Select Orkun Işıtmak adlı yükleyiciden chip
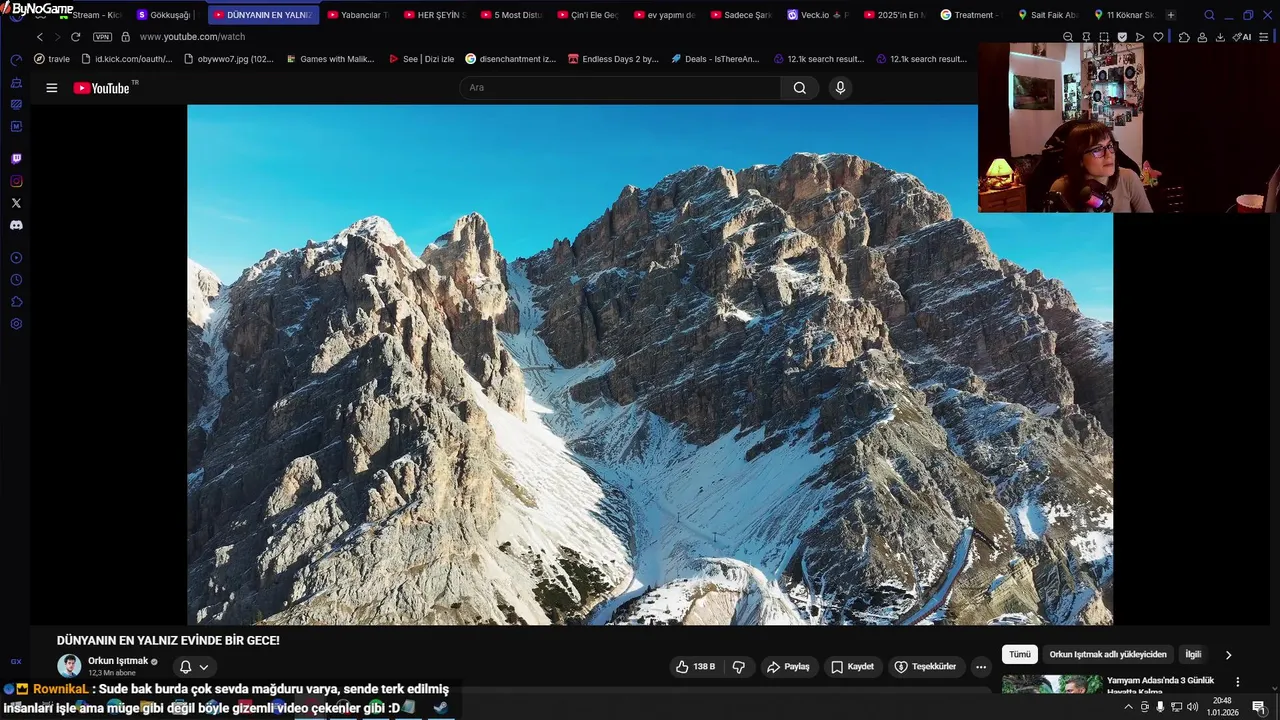This screenshot has width=1280, height=720. click(1108, 655)
